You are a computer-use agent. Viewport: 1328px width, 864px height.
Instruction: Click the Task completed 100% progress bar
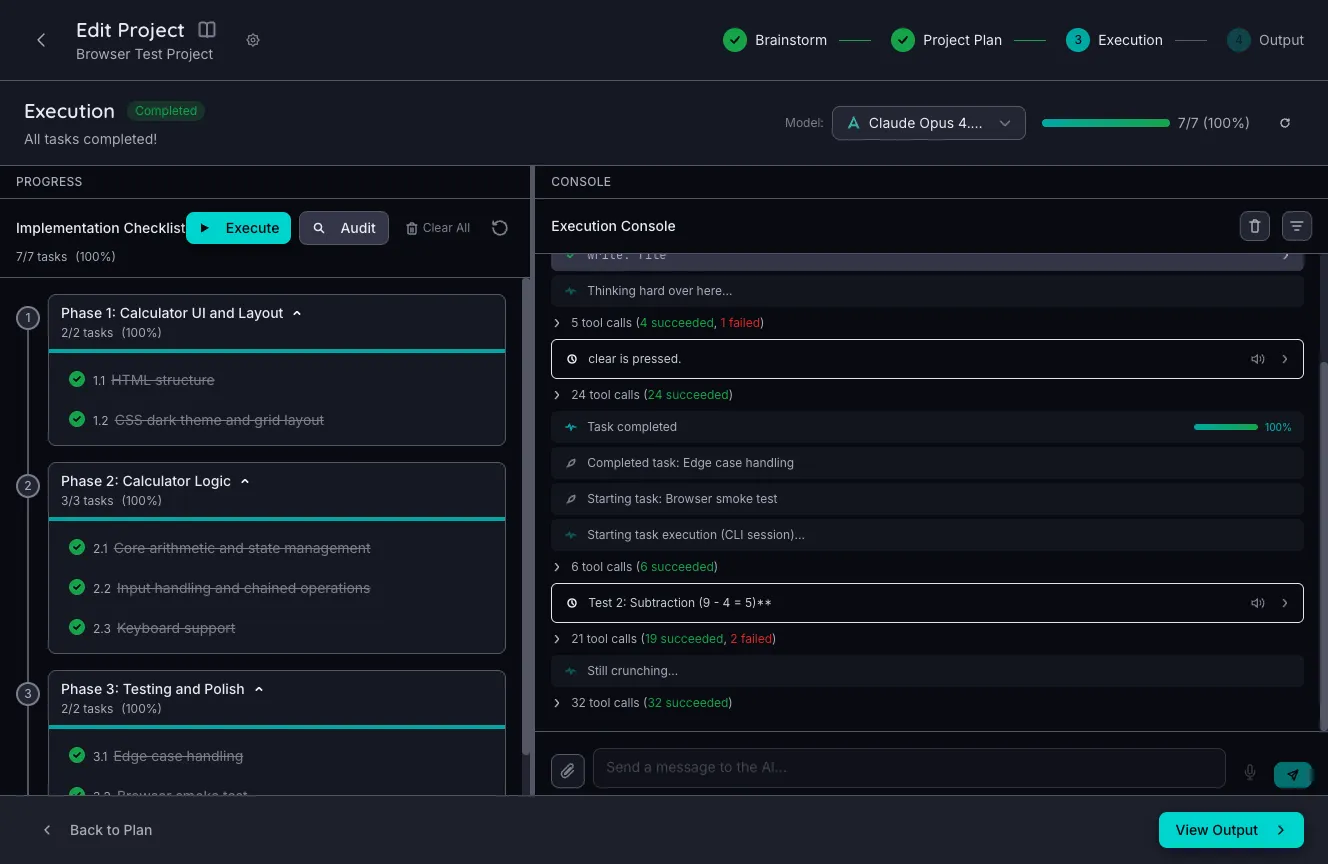tap(1226, 427)
